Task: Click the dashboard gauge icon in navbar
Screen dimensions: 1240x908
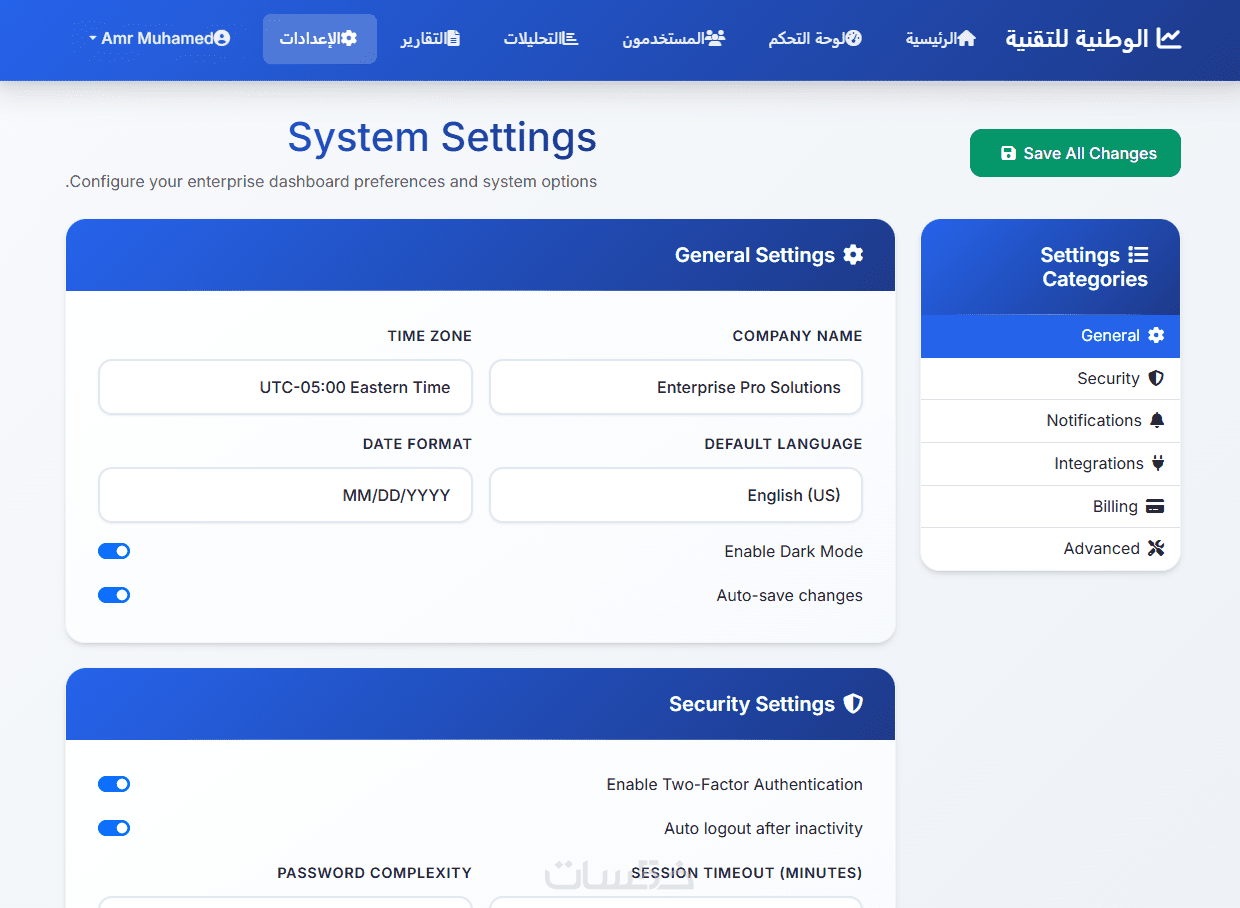Action: click(x=853, y=39)
